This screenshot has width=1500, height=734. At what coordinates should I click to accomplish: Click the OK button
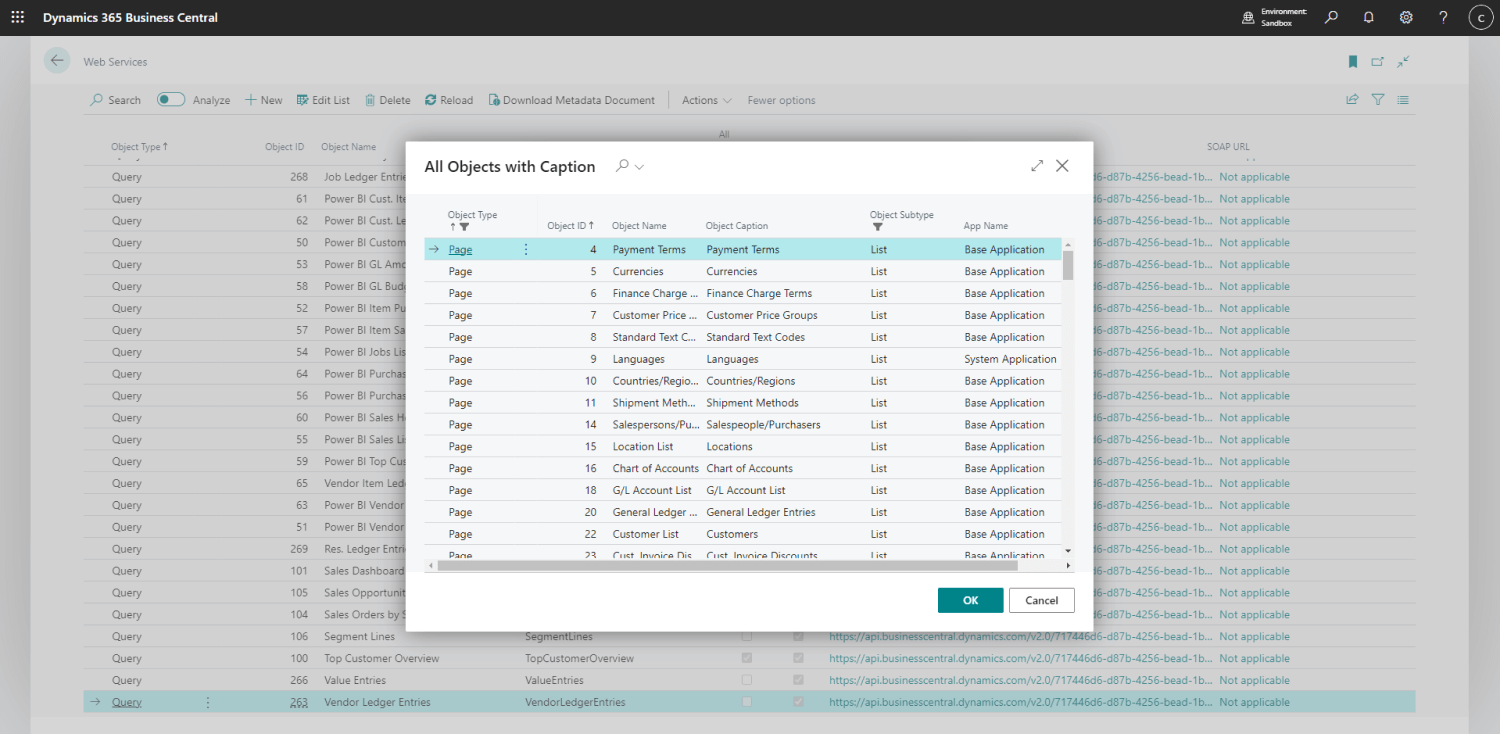click(970, 600)
